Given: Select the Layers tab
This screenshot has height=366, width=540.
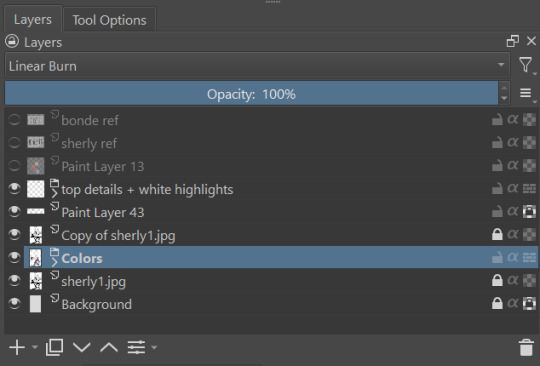Looking at the screenshot, I should [x=33, y=19].
